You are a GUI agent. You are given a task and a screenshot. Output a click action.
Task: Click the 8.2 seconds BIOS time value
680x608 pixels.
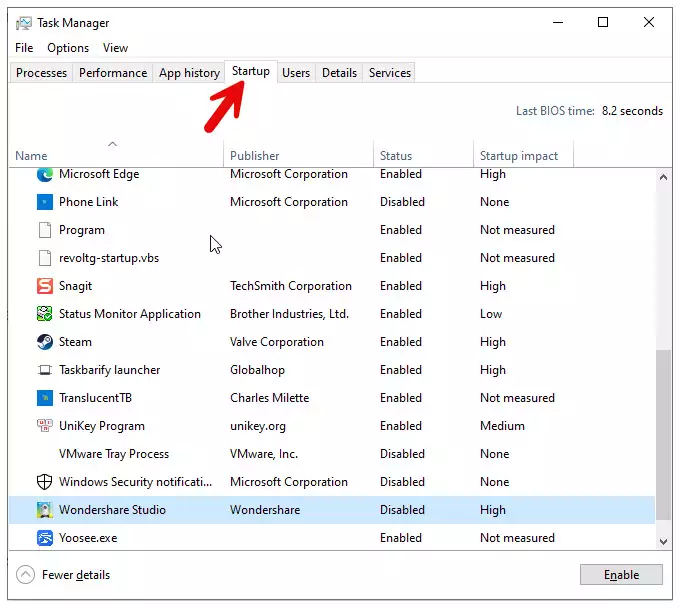coord(632,111)
